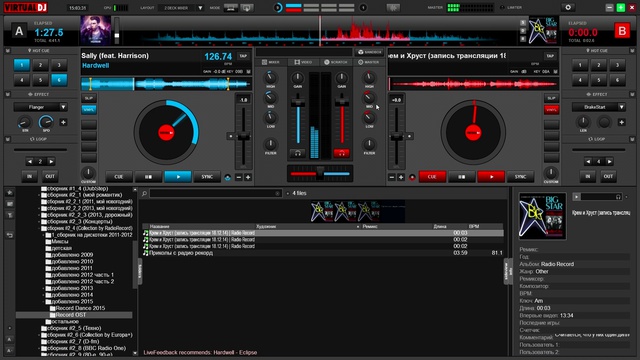Image resolution: width=640 pixels, height=360 pixels.
Task: Set loop IN point on deck B
Action: [x=588, y=176]
